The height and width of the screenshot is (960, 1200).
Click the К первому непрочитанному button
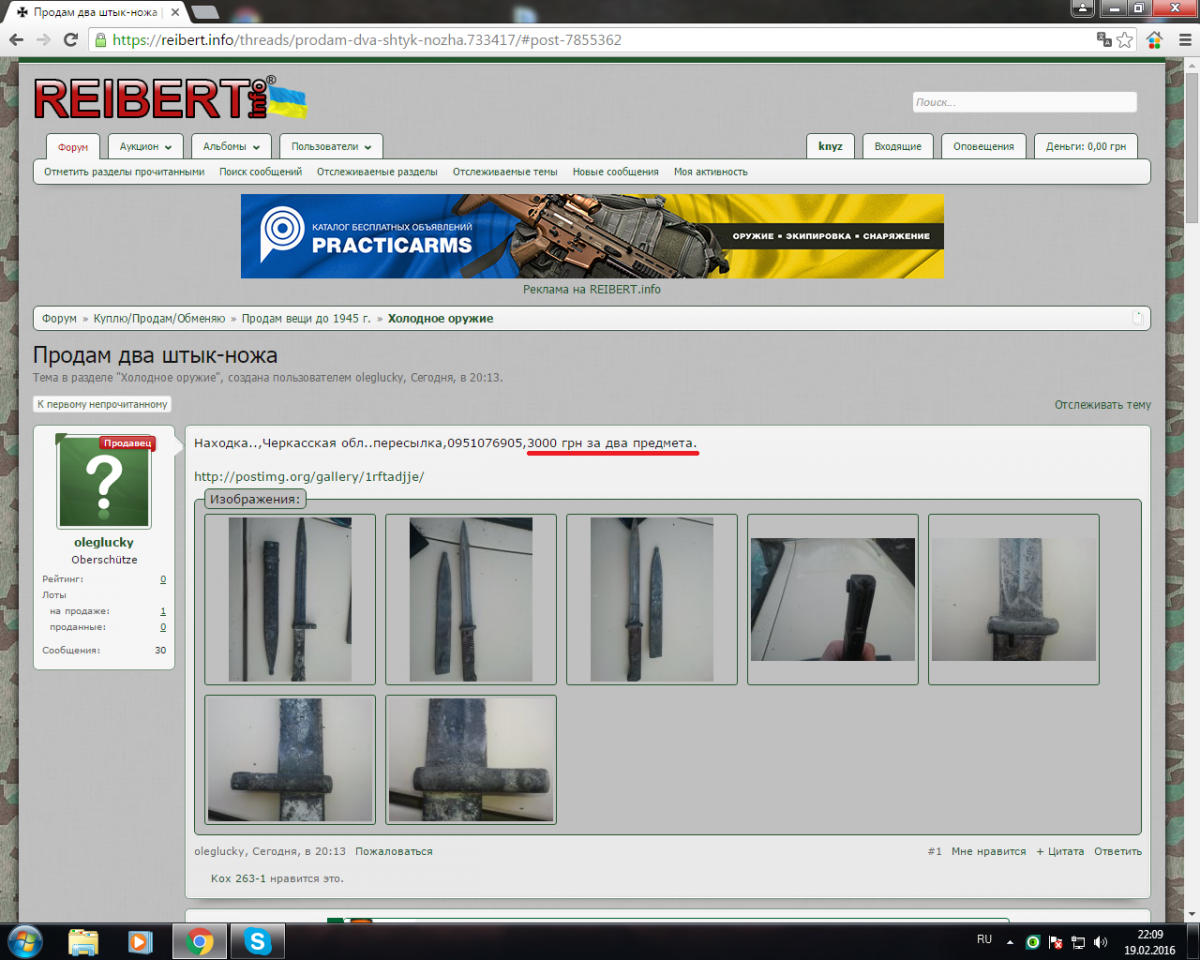click(102, 405)
